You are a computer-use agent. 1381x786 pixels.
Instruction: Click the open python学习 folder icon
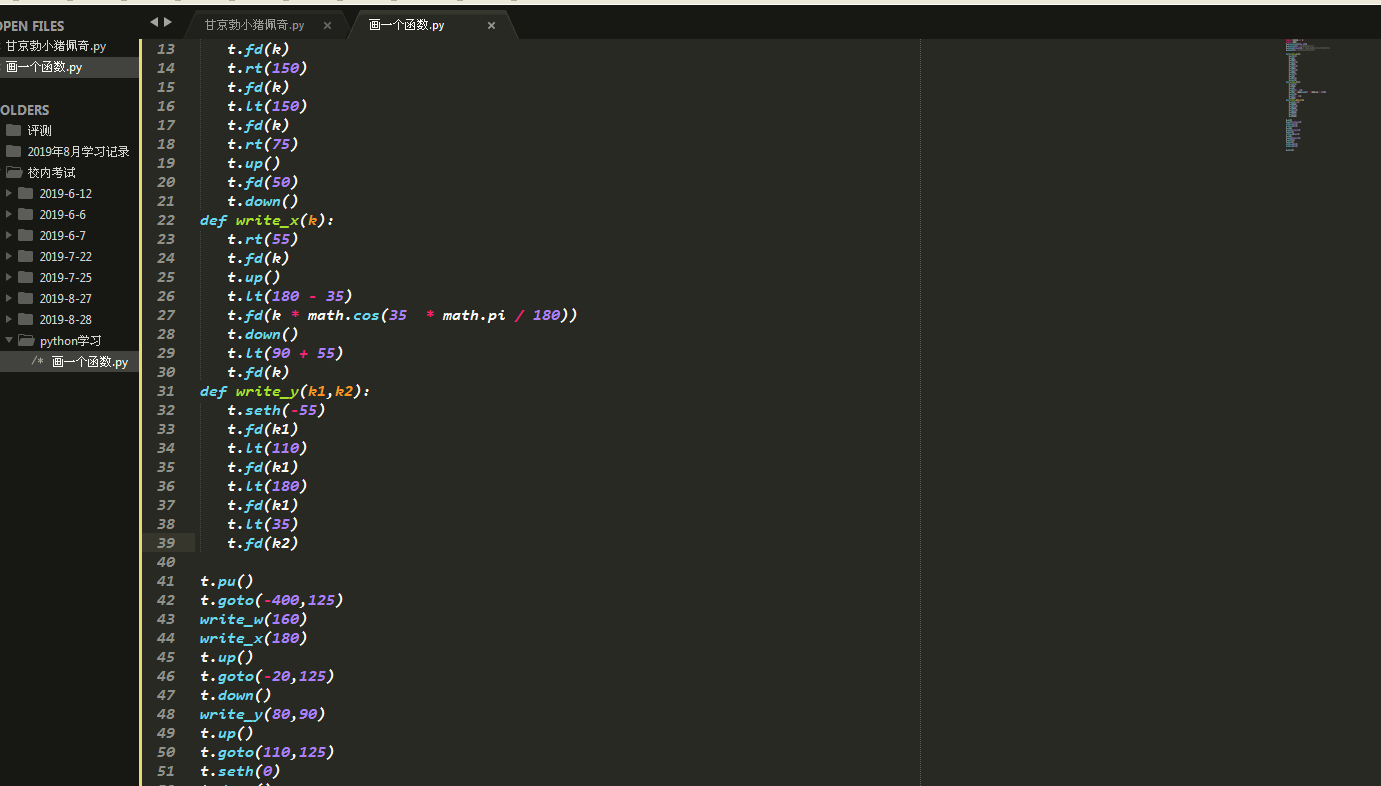(26, 340)
